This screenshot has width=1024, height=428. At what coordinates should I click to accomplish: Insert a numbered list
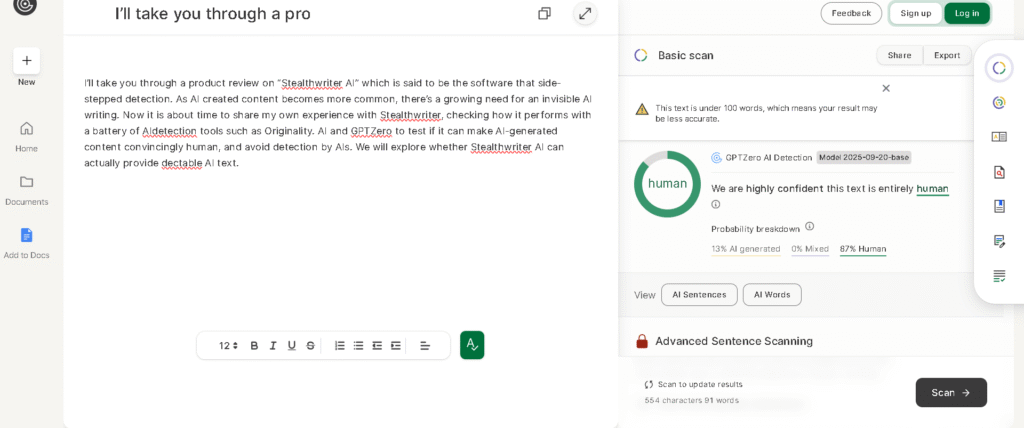point(340,346)
